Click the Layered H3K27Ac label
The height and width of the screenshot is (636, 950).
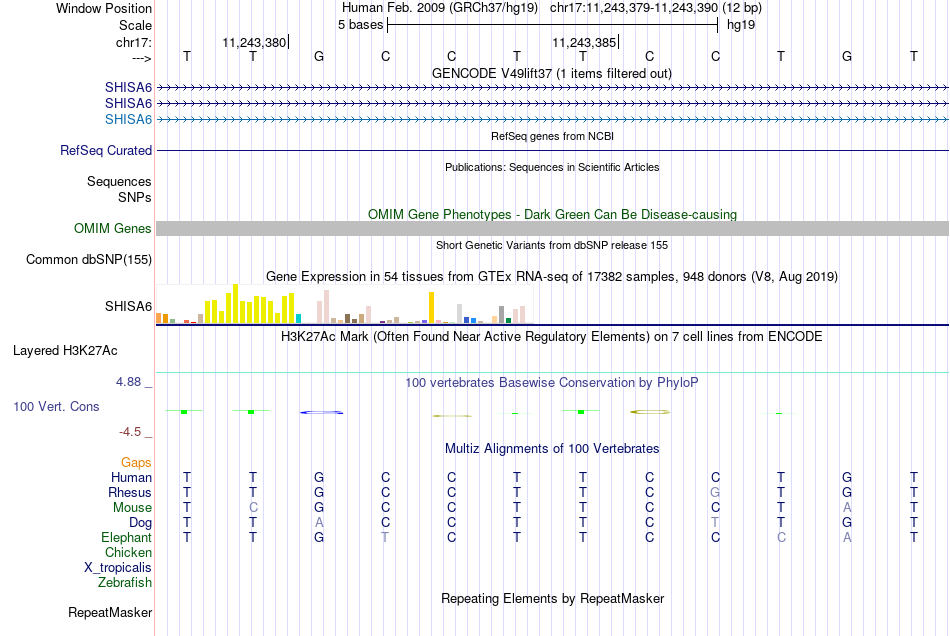(x=65, y=351)
